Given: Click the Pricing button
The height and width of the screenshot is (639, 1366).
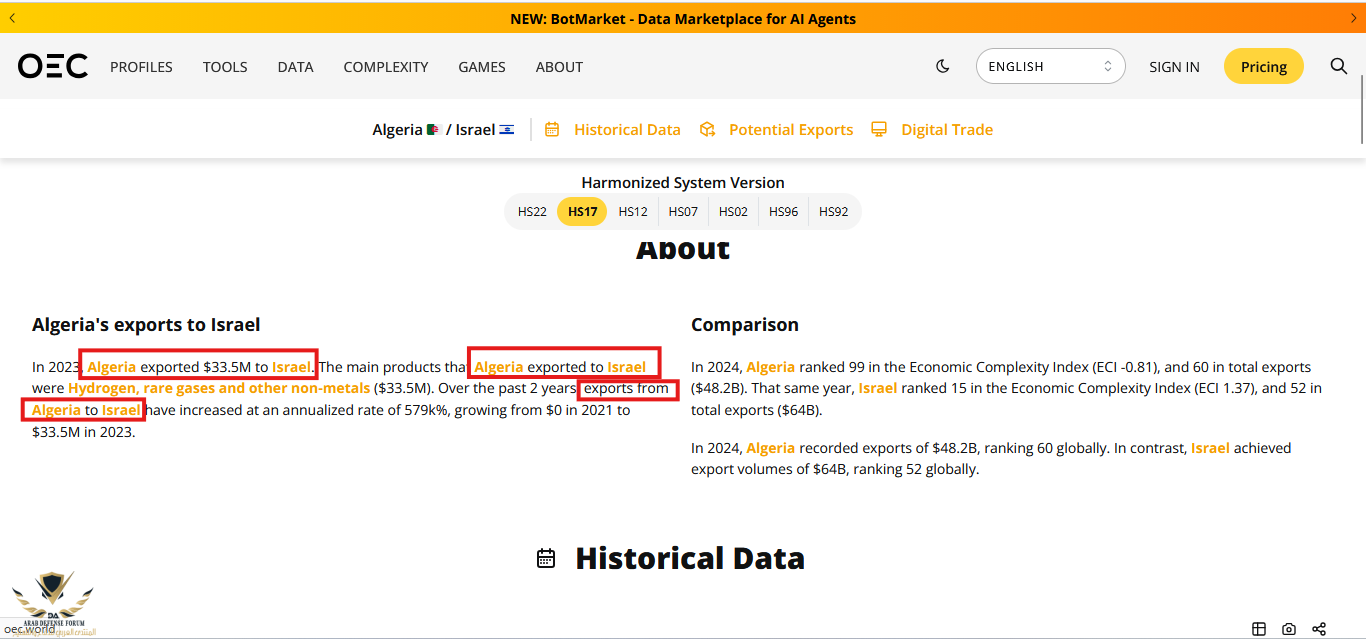Looking at the screenshot, I should pyautogui.click(x=1264, y=66).
